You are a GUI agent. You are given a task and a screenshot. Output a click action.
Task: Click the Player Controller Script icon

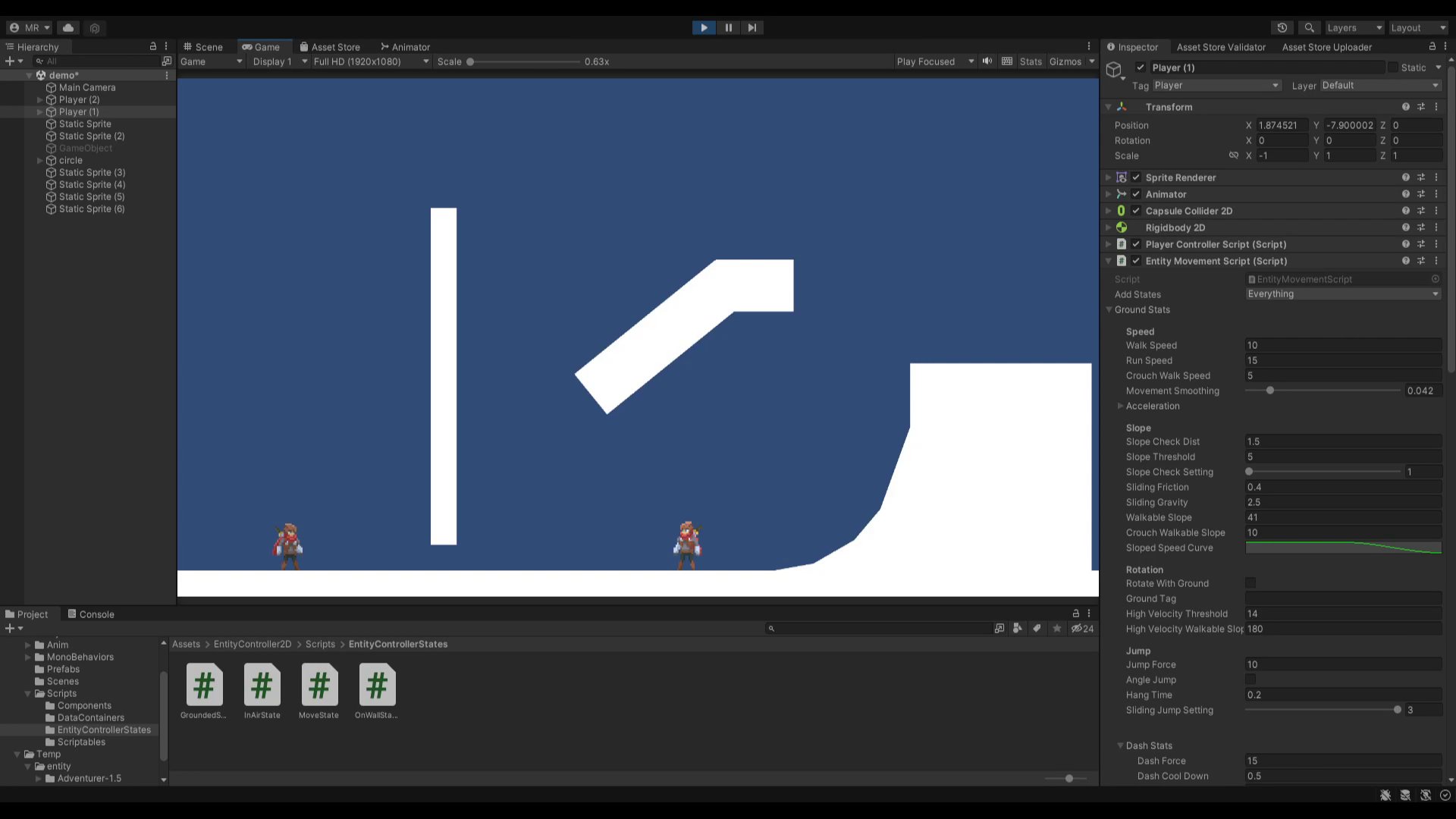1122,244
